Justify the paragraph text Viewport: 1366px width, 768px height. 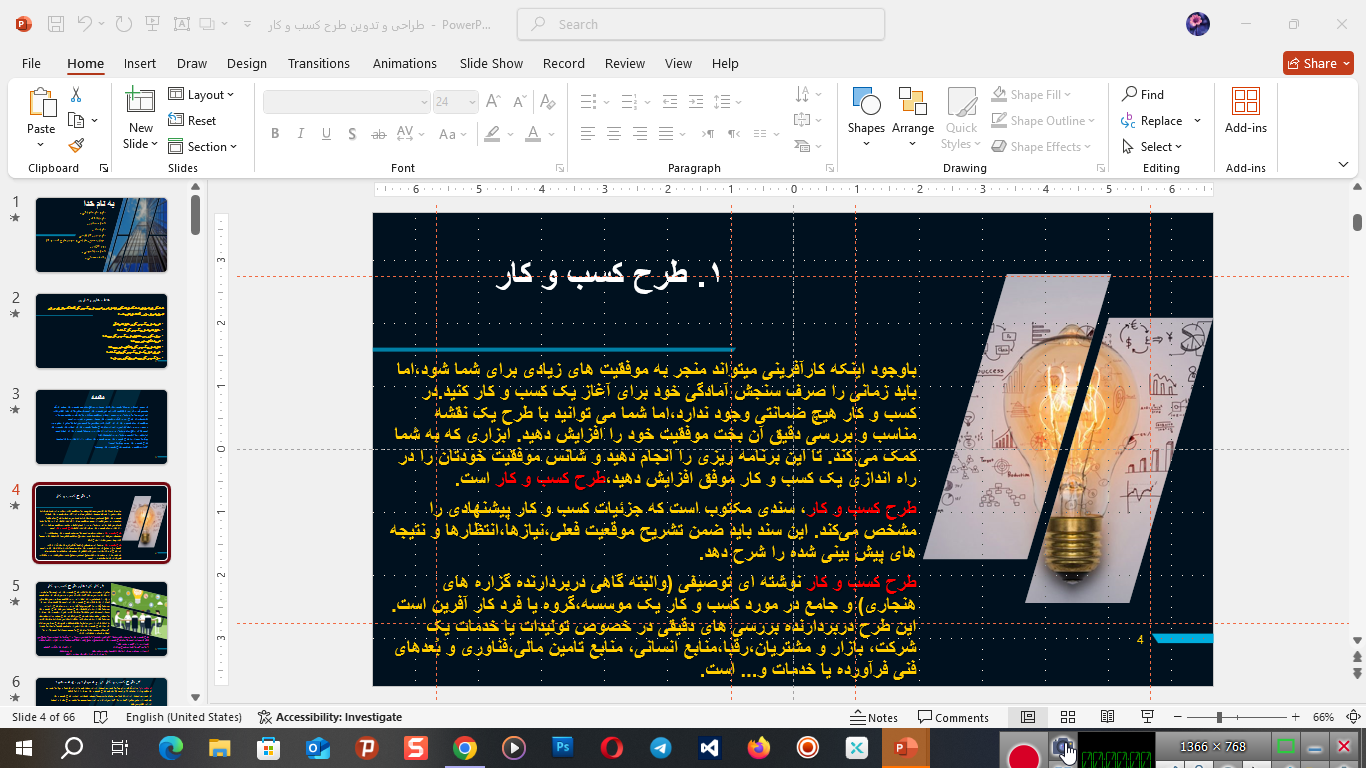coord(666,133)
